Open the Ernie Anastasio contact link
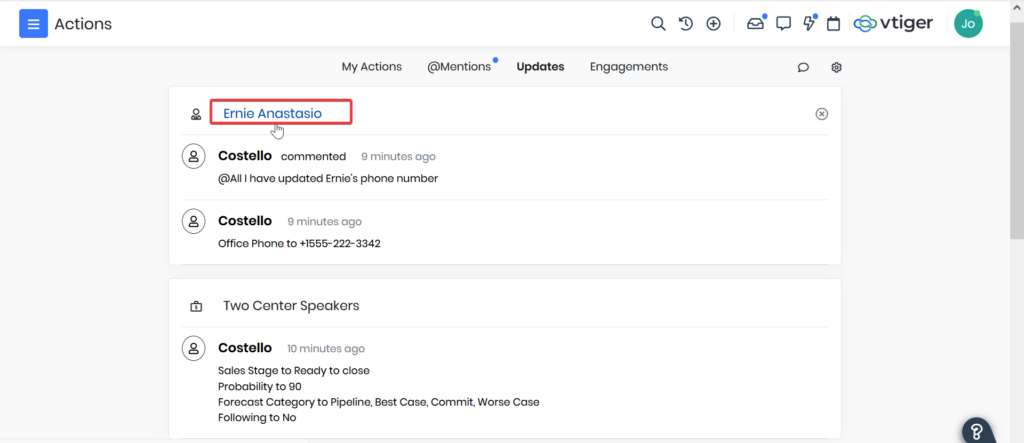This screenshot has height=443, width=1024. 272,113
